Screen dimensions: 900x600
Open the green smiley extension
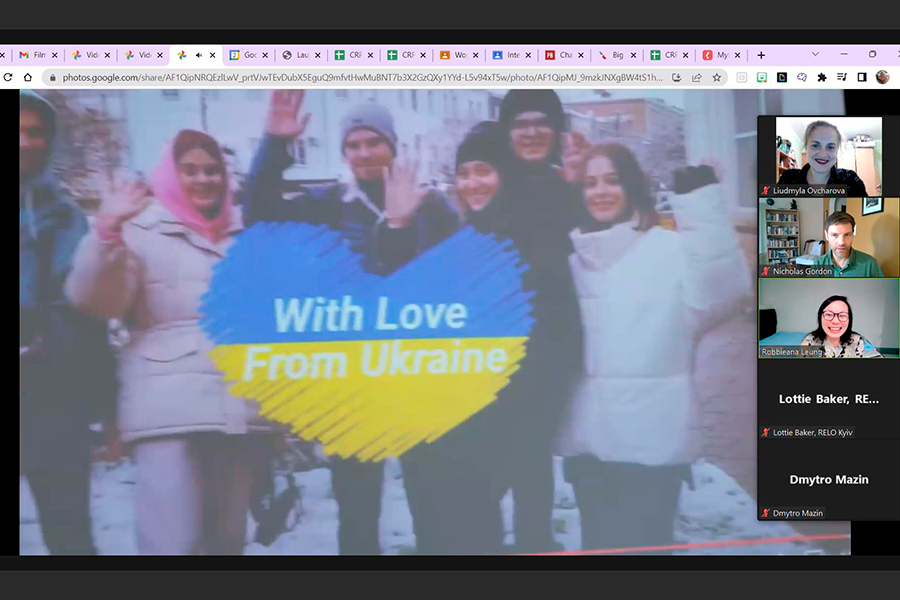pos(762,78)
